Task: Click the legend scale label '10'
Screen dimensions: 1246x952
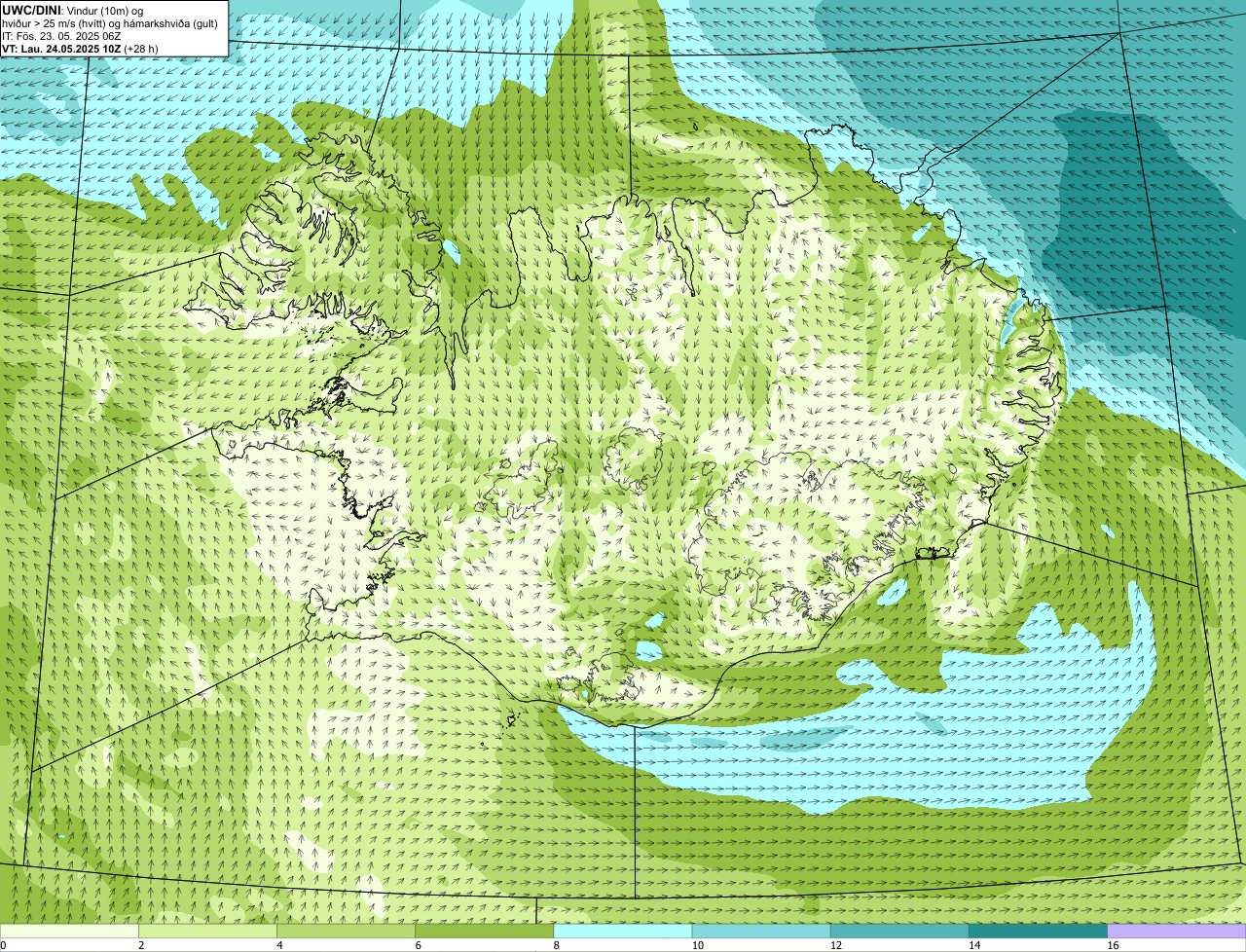Action: [x=698, y=945]
